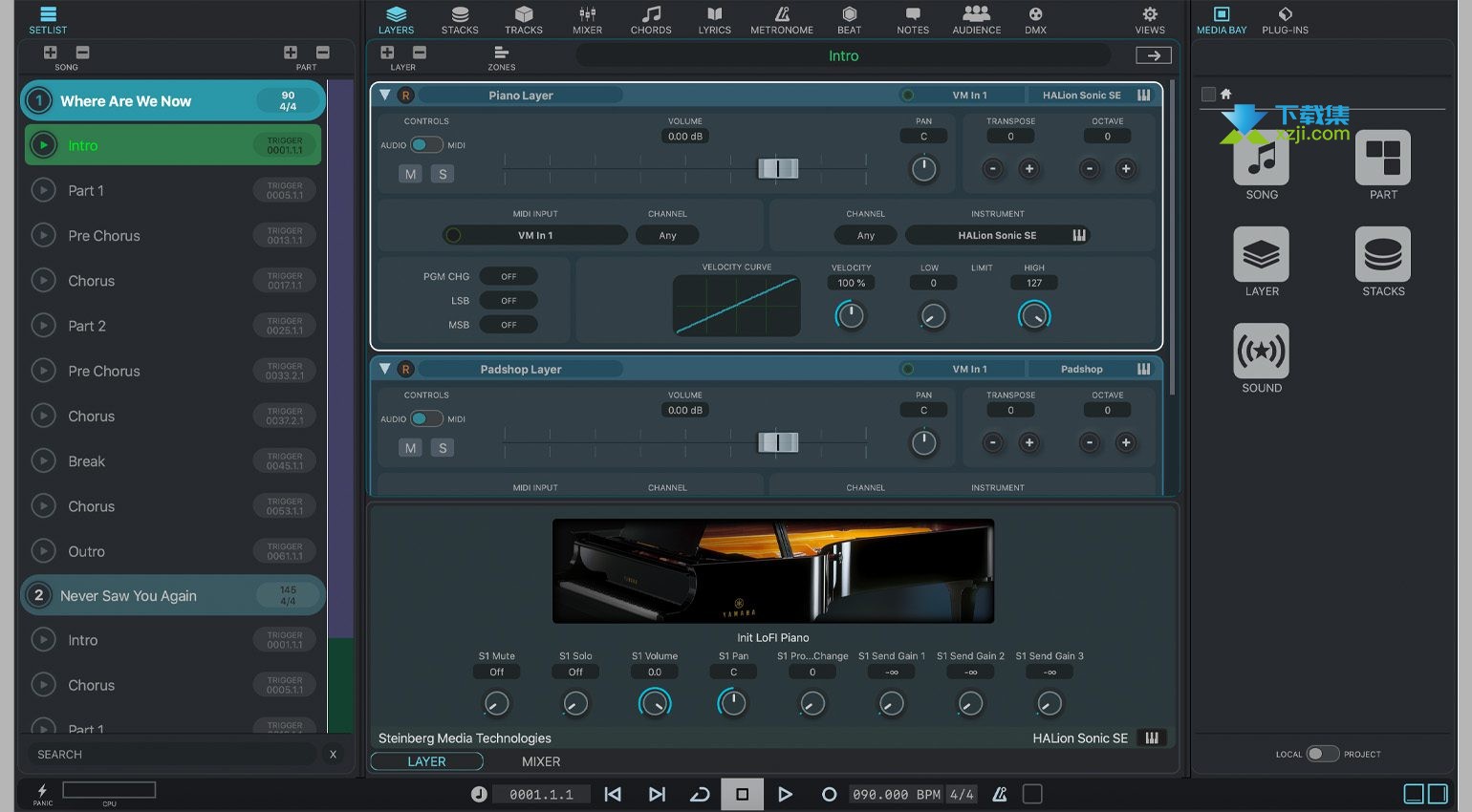Open the Audience view
The image size is (1472, 812).
click(977, 20)
